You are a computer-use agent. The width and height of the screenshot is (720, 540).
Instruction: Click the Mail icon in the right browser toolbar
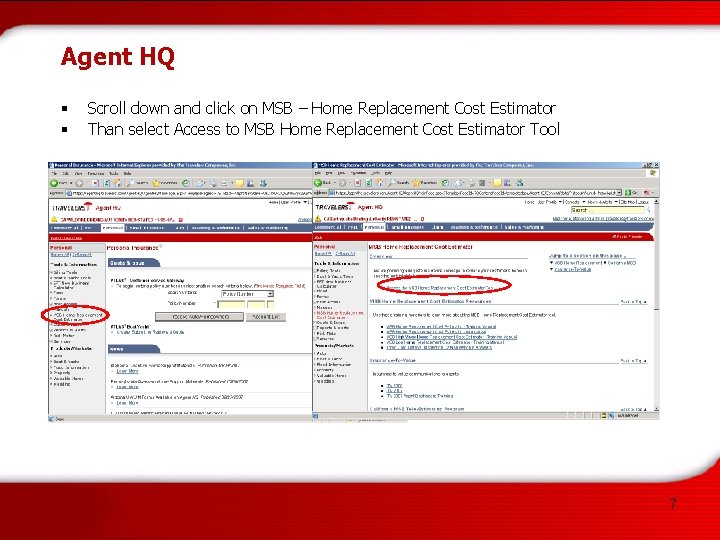coord(461,183)
